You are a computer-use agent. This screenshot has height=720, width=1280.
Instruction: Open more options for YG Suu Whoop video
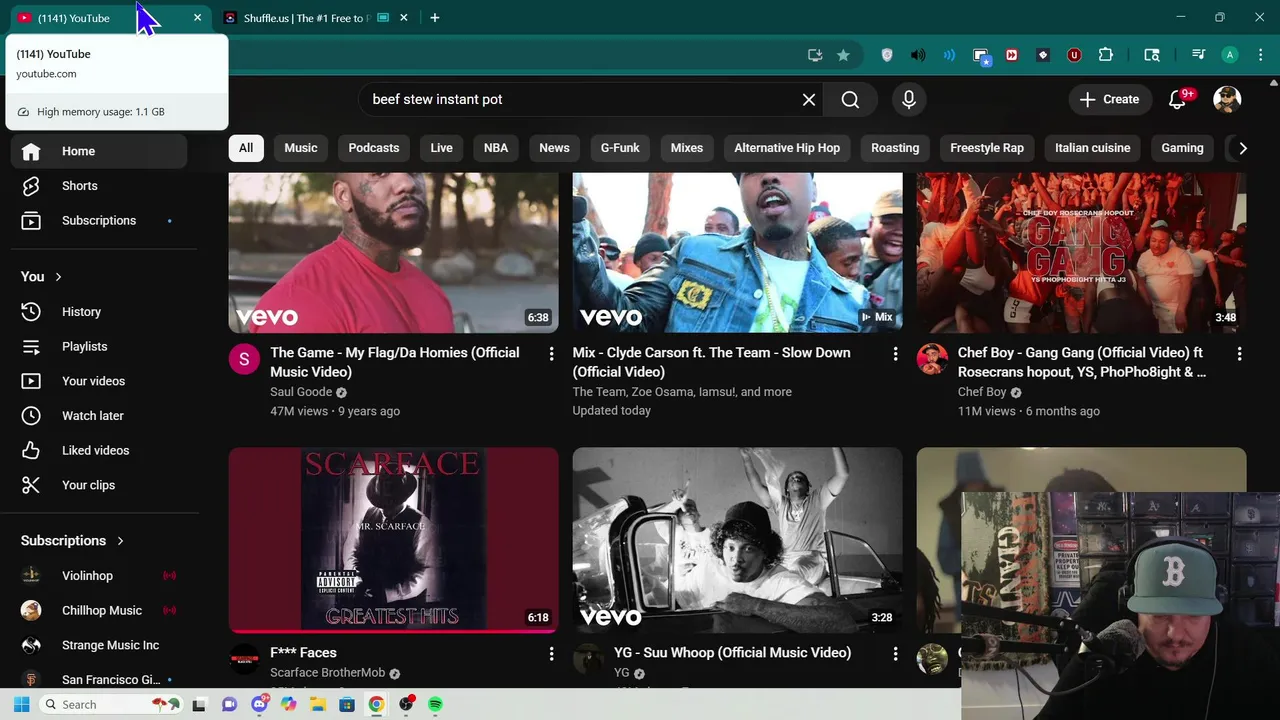pyautogui.click(x=895, y=654)
